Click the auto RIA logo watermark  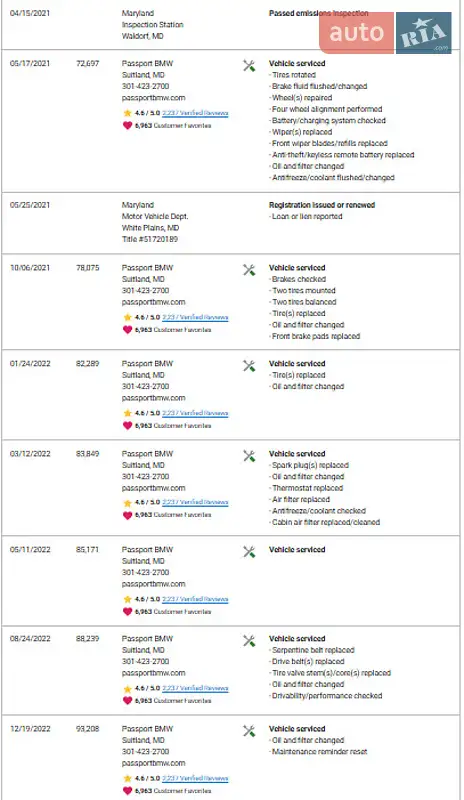386,33
